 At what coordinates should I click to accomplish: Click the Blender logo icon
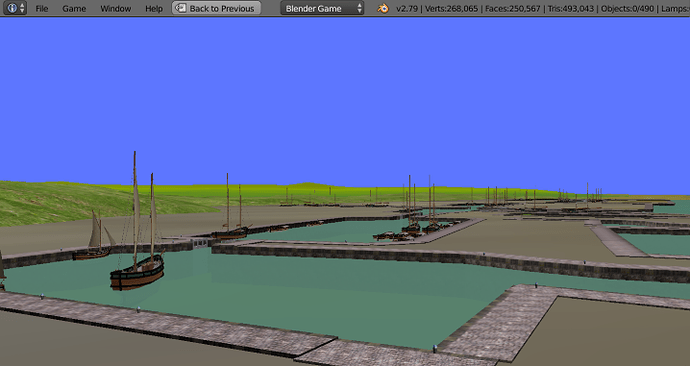[x=383, y=8]
